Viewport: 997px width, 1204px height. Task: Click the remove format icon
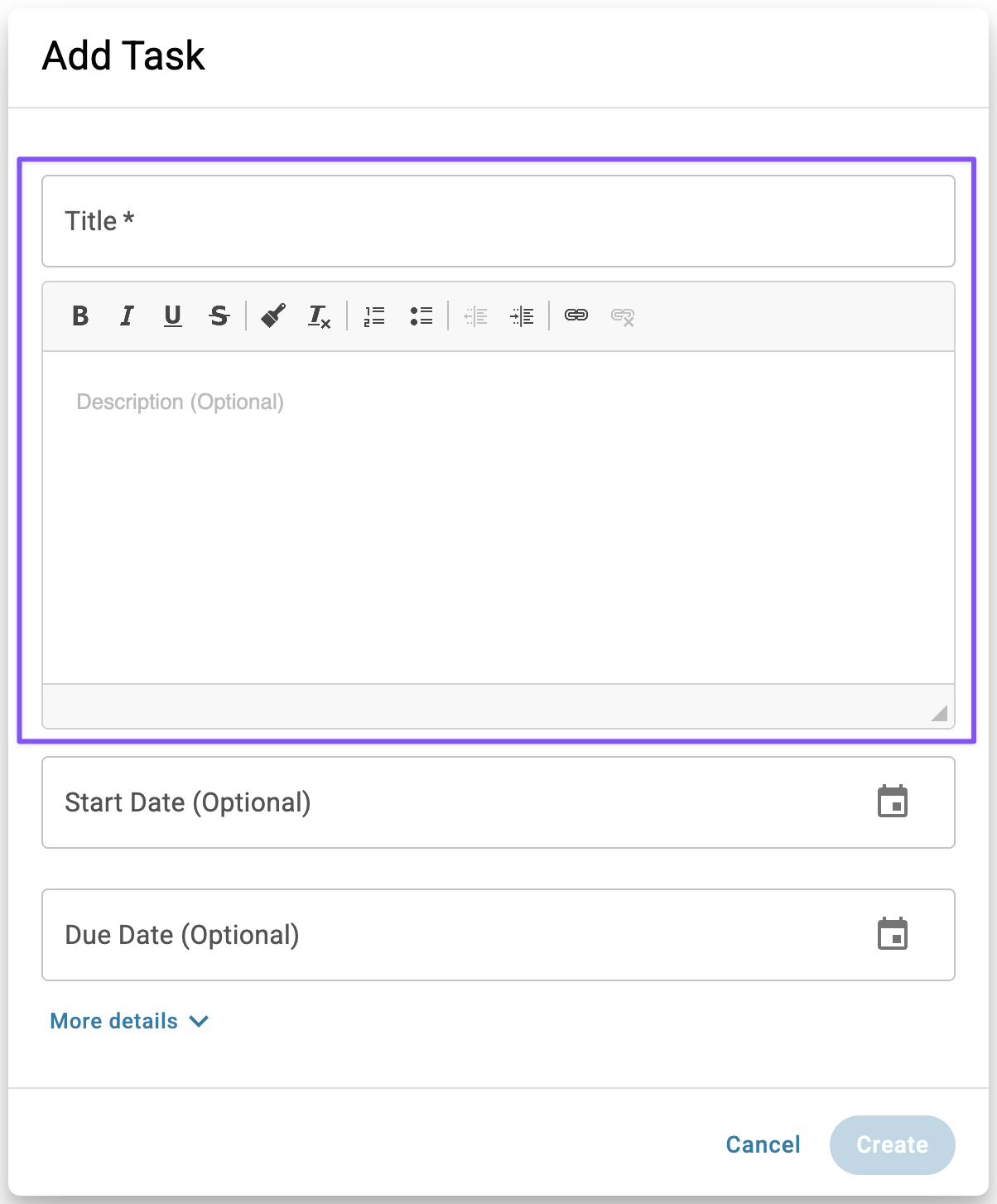click(320, 315)
